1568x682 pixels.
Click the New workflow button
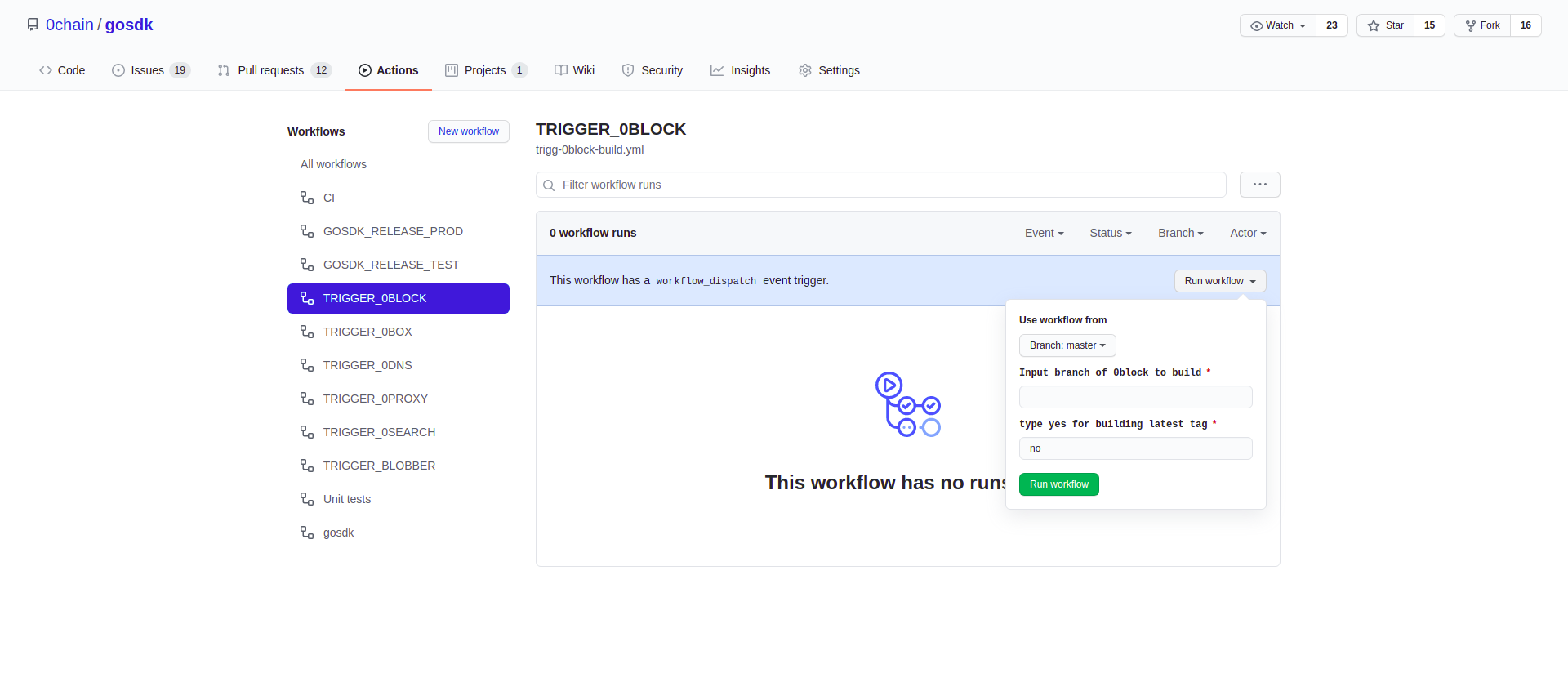[469, 131]
